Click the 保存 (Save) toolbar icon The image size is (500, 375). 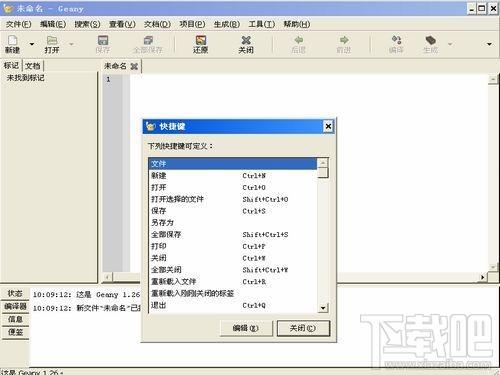click(x=103, y=44)
